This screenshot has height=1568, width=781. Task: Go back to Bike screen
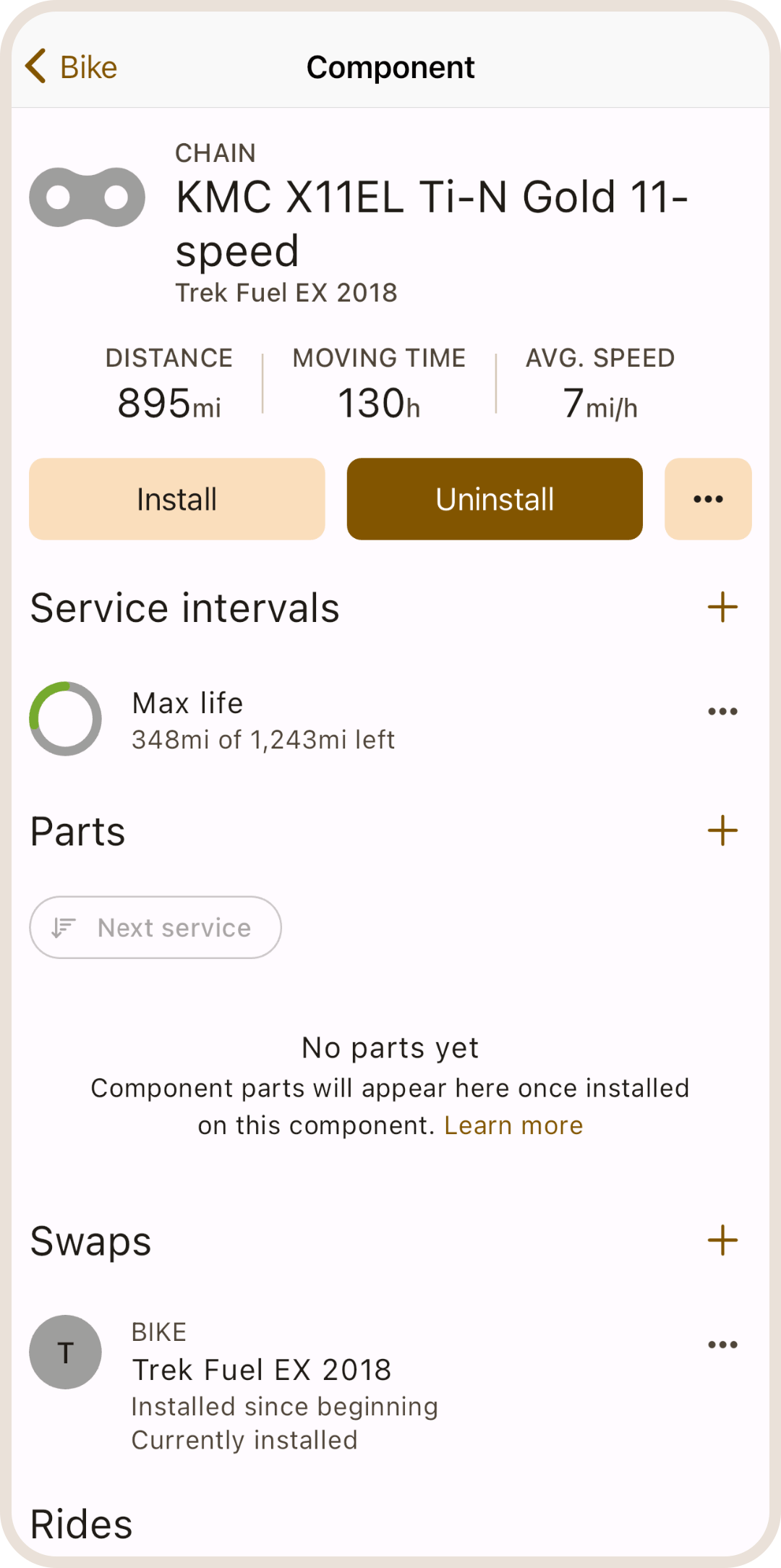[71, 67]
